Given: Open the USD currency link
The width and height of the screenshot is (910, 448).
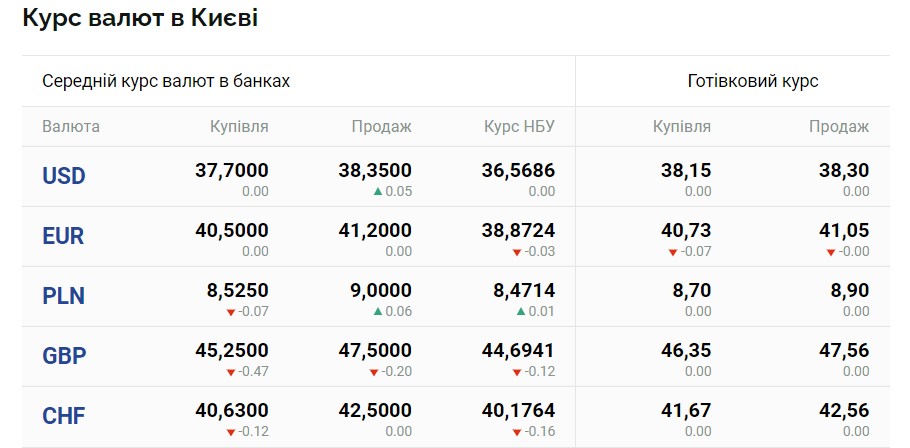Looking at the screenshot, I should [x=64, y=176].
